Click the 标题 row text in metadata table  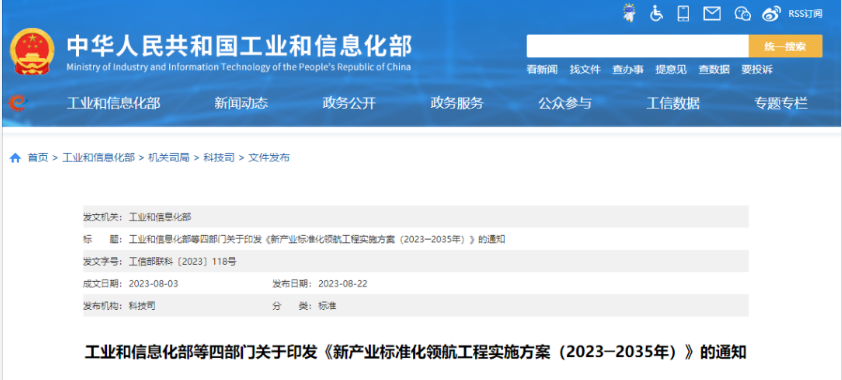(317, 239)
